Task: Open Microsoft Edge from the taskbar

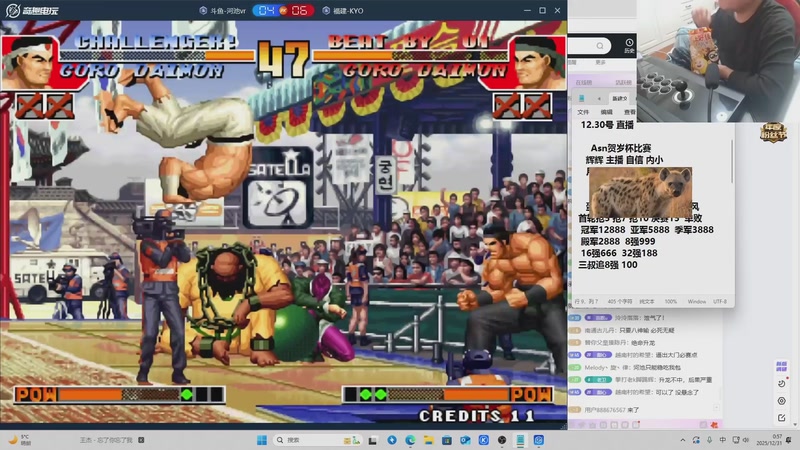Action: coord(410,440)
